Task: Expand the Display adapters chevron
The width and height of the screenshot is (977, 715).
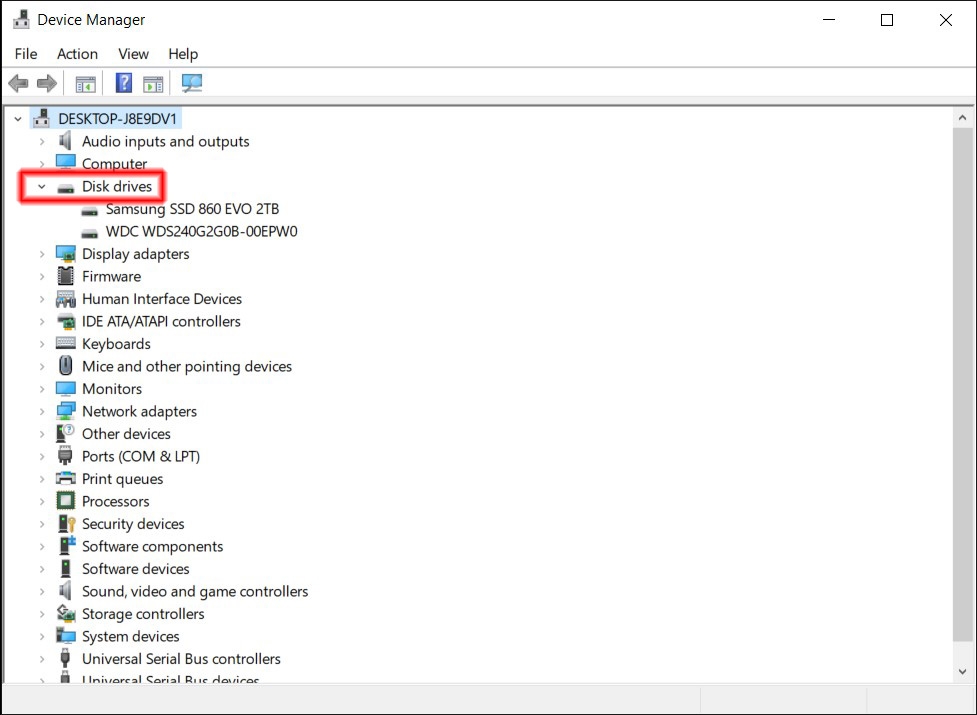Action: point(42,254)
